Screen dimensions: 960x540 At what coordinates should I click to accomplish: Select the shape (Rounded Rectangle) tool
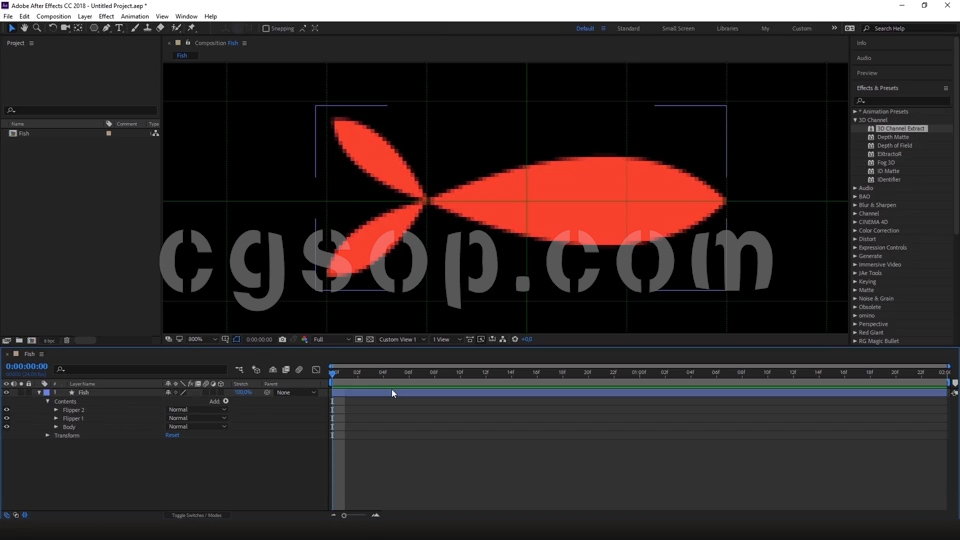[94, 28]
